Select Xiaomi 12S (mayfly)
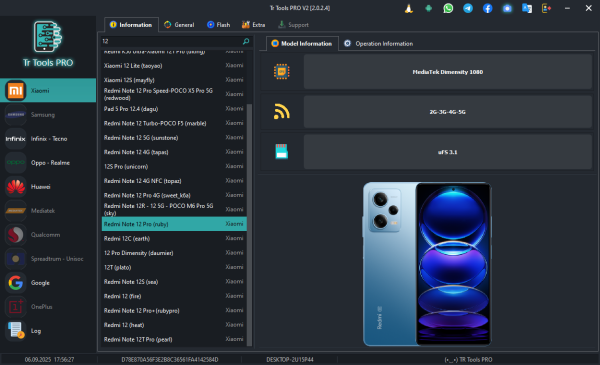The width and height of the screenshot is (600, 365). tap(174, 80)
